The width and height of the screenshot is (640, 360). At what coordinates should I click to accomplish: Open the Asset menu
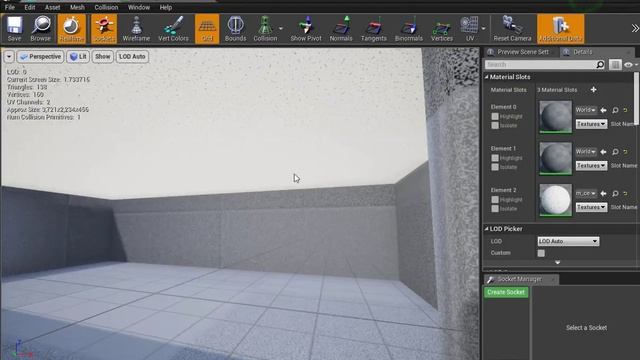(x=53, y=7)
